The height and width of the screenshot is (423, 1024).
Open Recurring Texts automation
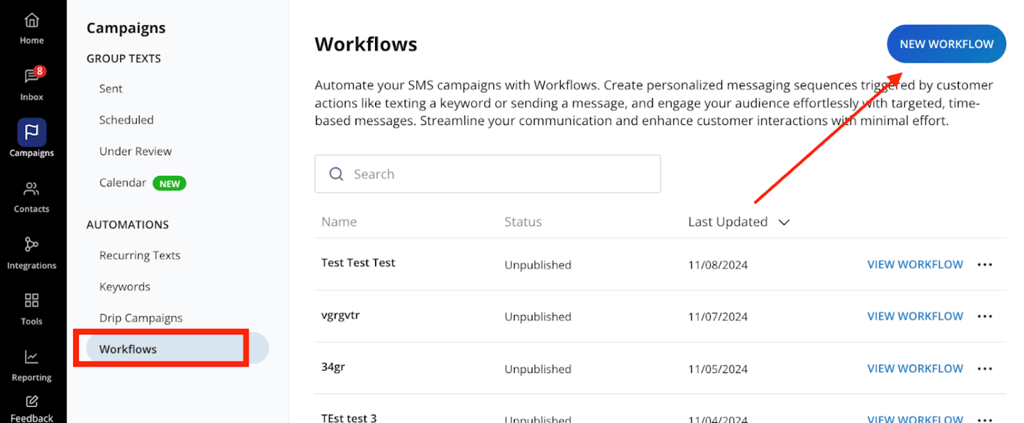[140, 255]
